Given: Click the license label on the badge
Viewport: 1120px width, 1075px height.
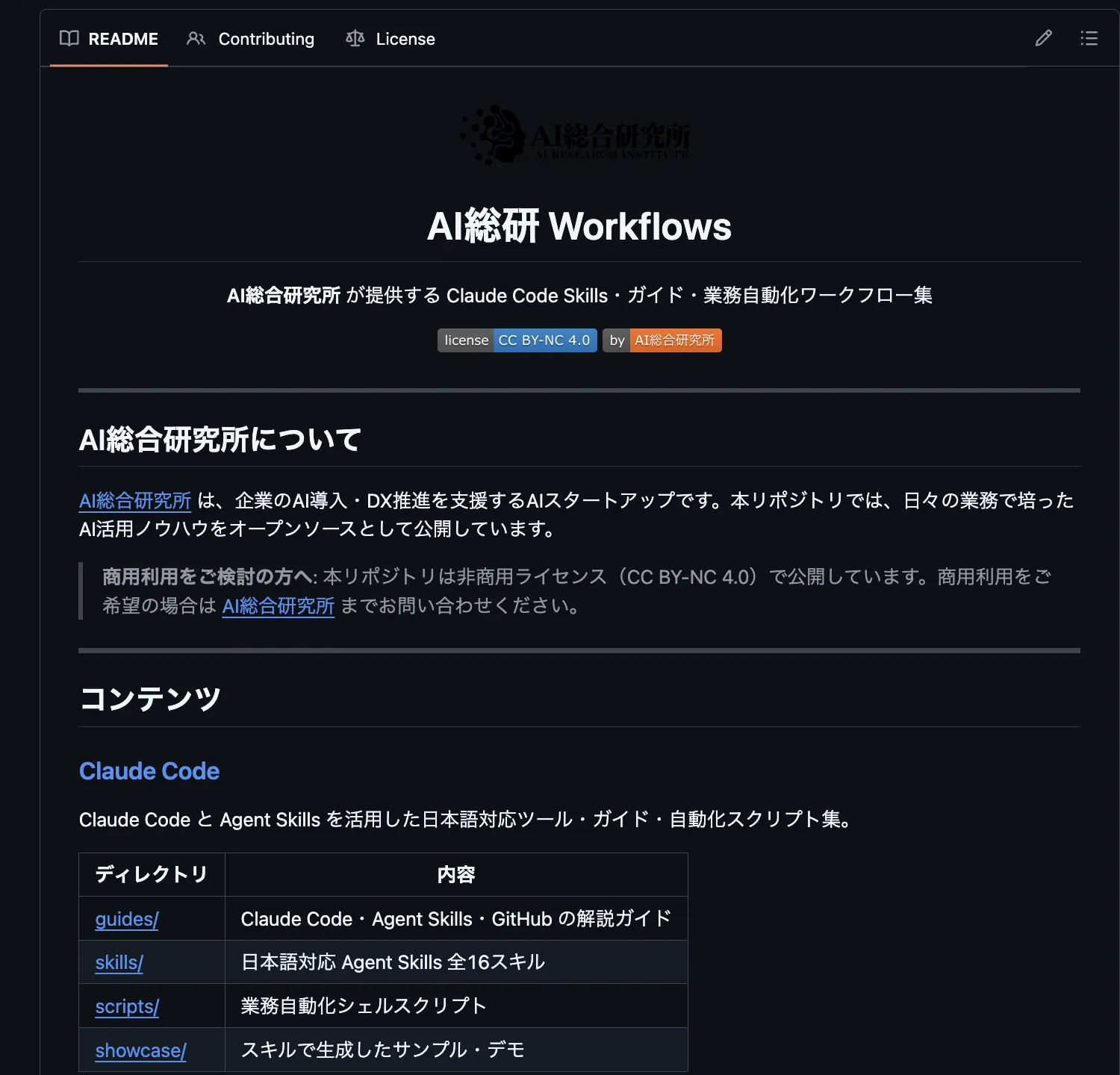Looking at the screenshot, I should 464,340.
